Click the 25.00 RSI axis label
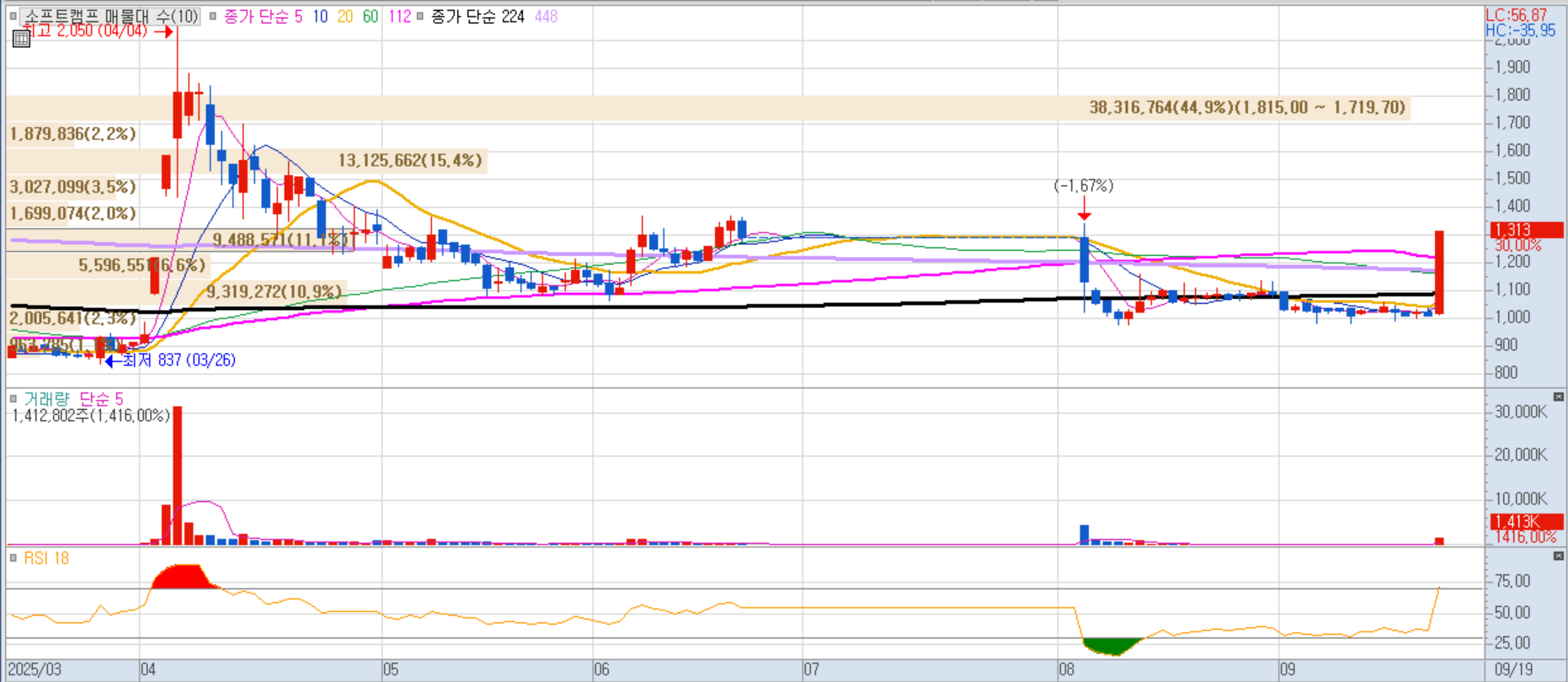This screenshot has height=682, width=1568. [x=1512, y=642]
